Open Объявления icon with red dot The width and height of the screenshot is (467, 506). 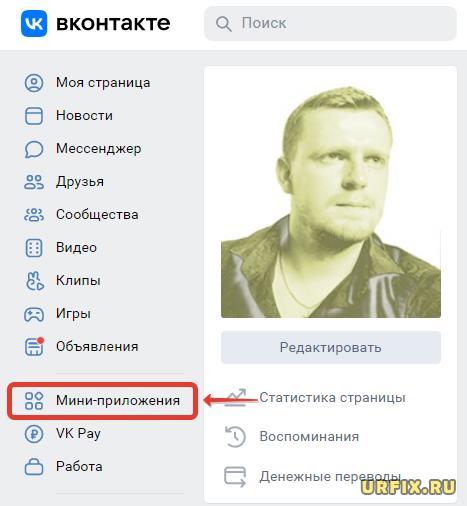(34, 347)
